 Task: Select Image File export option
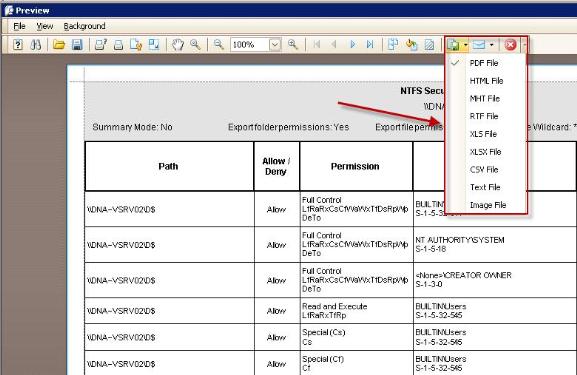[x=486, y=205]
